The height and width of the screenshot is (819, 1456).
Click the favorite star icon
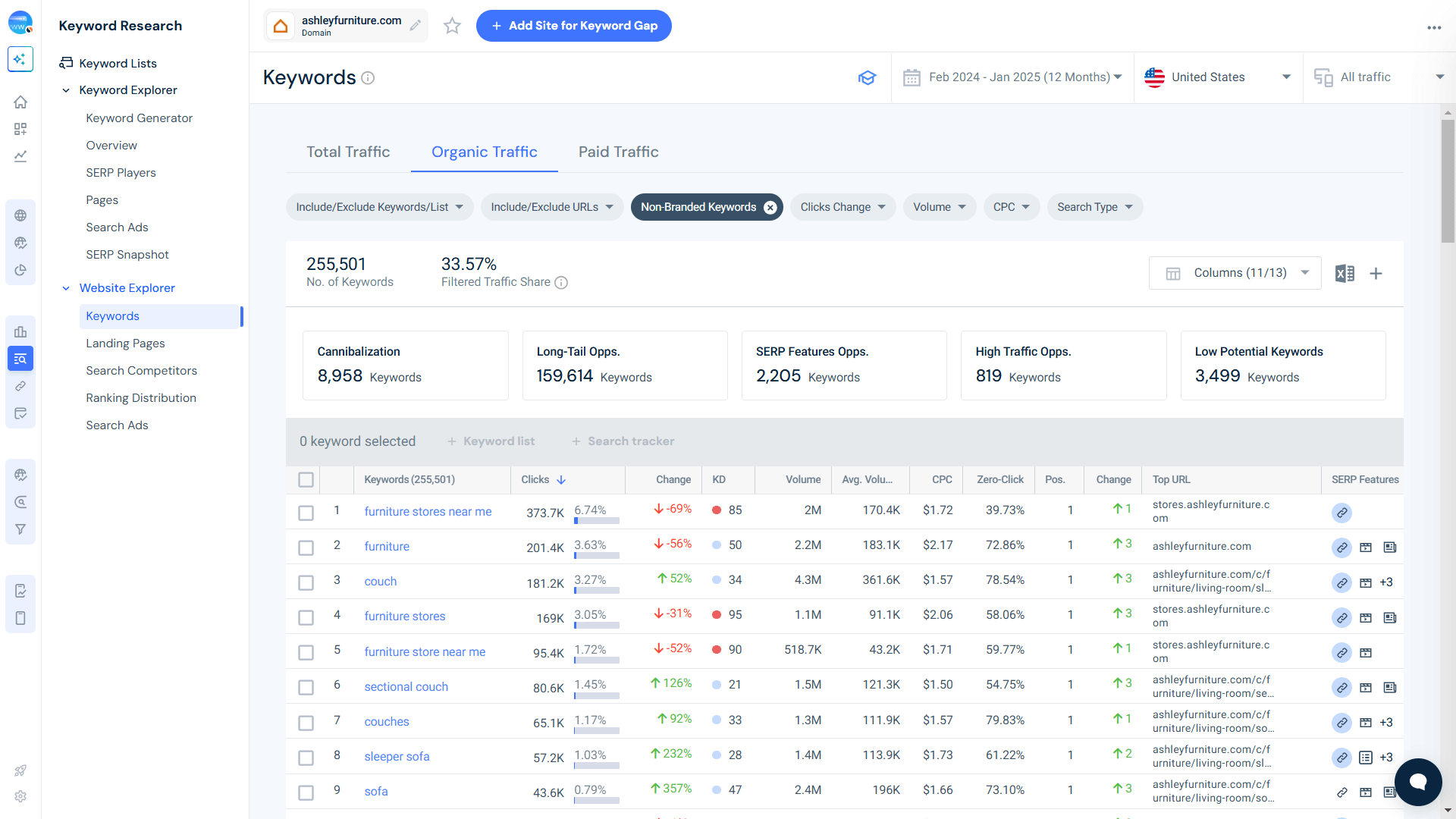452,26
